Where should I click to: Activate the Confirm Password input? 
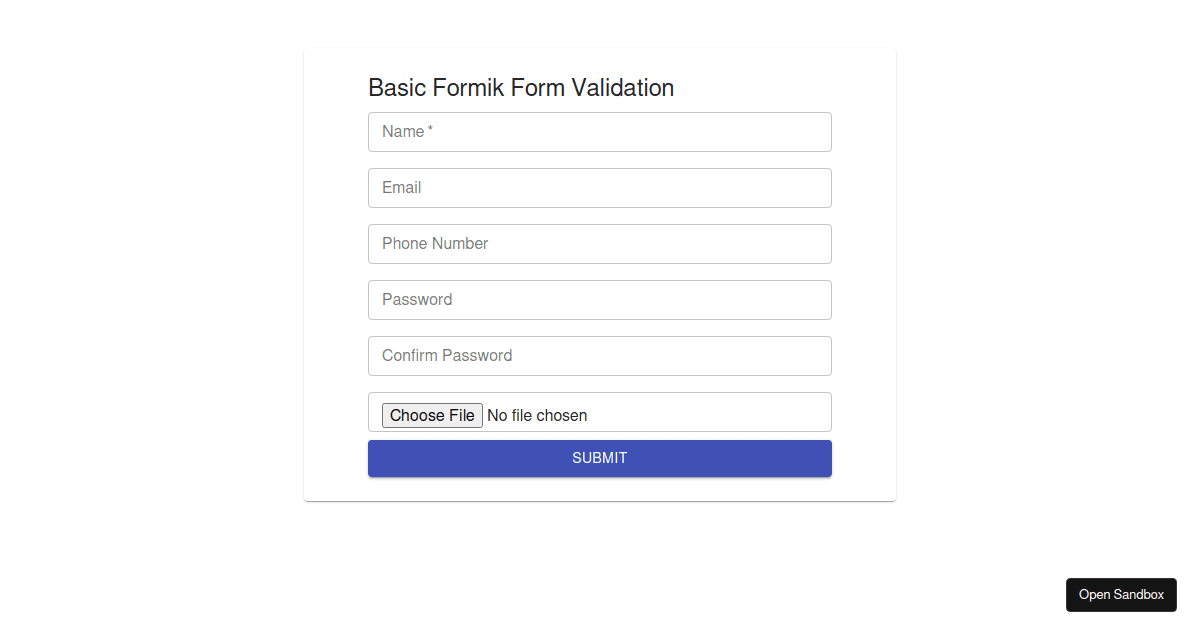coord(600,355)
